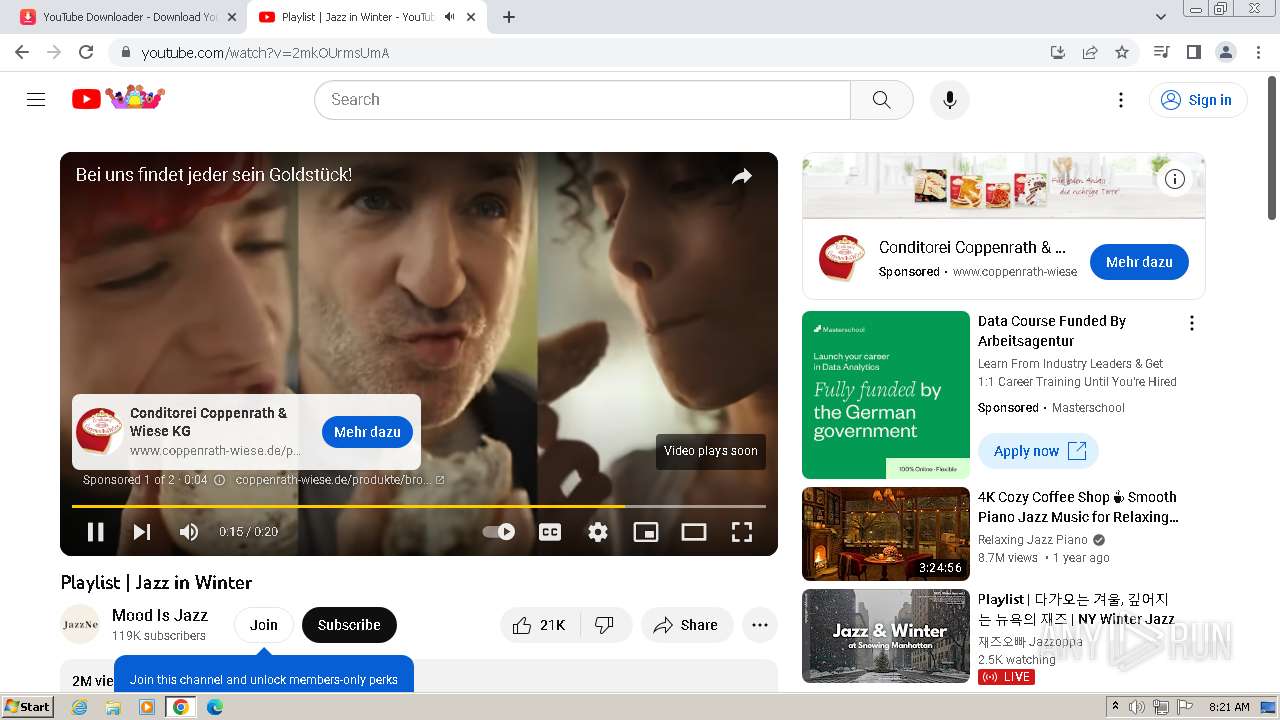Viewport: 1280px width, 720px height.
Task: Open Chrome profile icon
Action: pyautogui.click(x=1225, y=52)
